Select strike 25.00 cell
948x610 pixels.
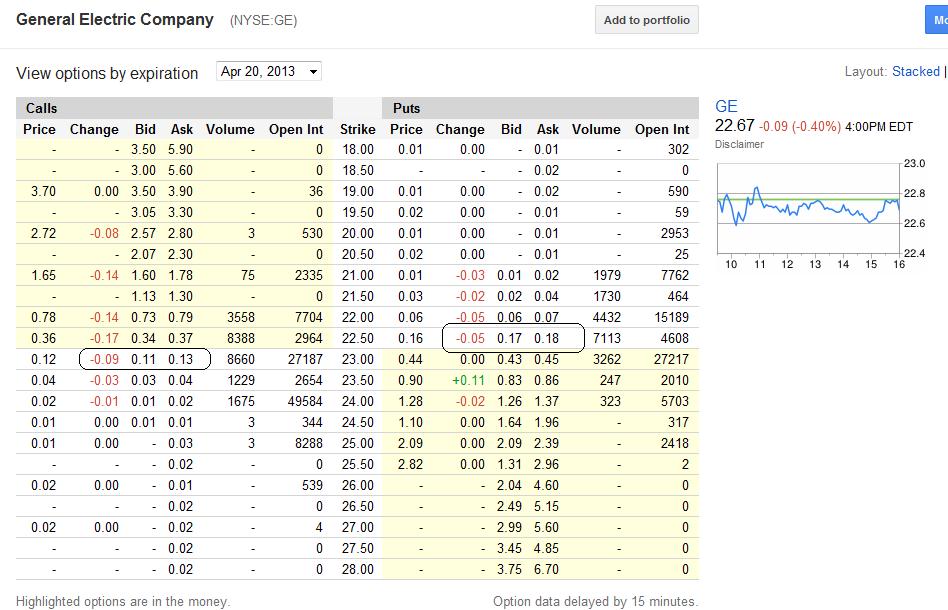tap(358, 444)
